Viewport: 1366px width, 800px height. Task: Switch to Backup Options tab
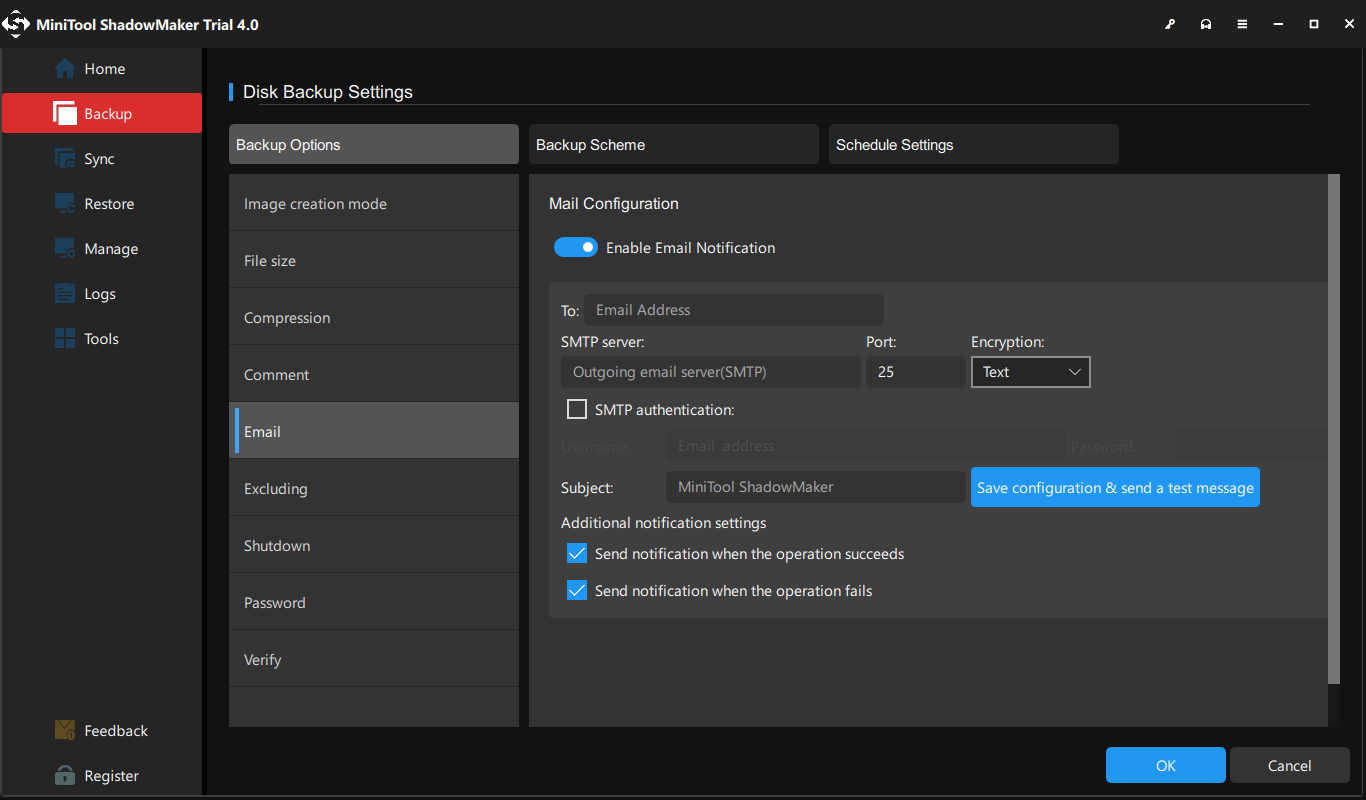tap(374, 144)
